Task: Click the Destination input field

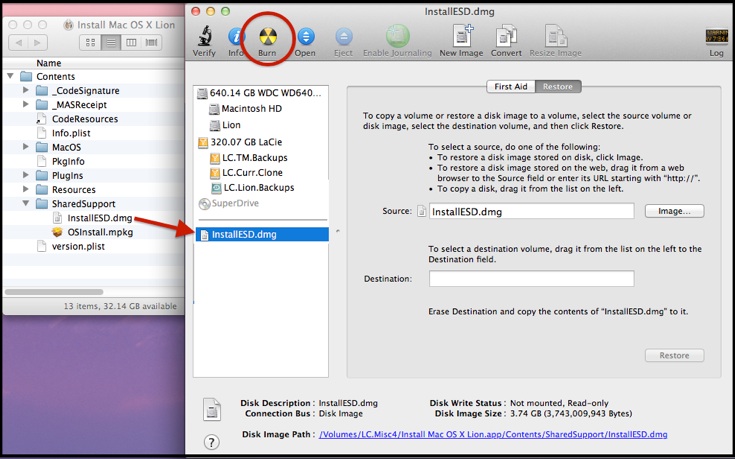Action: click(x=532, y=278)
